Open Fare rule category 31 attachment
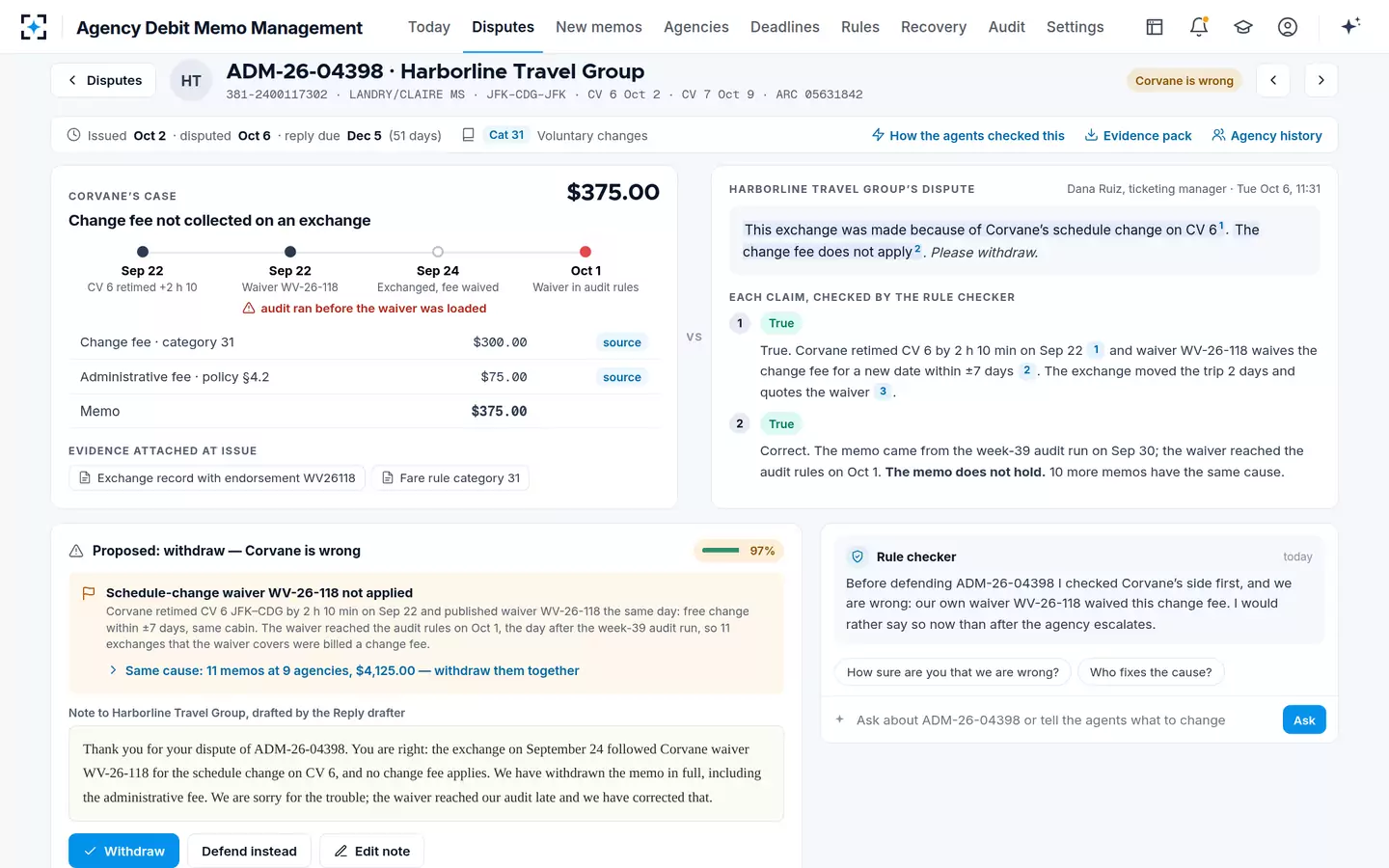Screen dimensions: 1389x868 [x=450, y=477]
